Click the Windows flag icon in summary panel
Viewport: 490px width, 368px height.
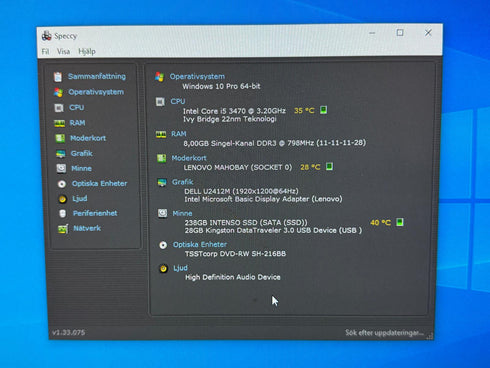tap(160, 77)
